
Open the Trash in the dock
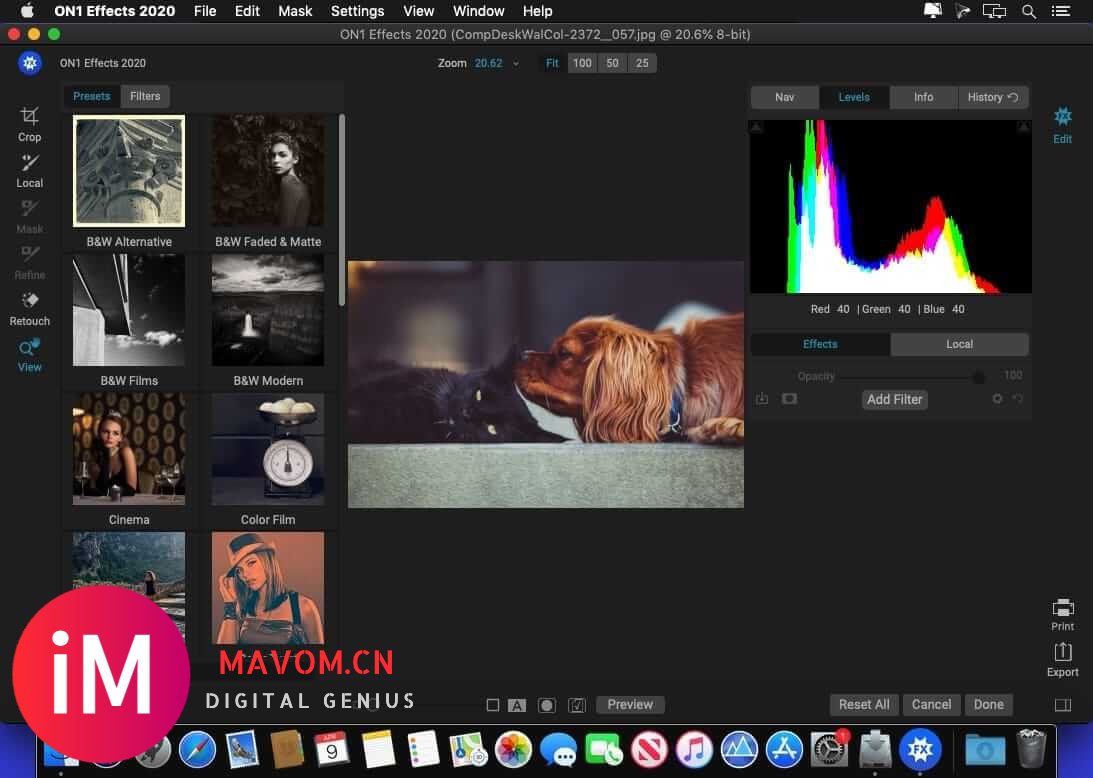pyautogui.click(x=1031, y=749)
